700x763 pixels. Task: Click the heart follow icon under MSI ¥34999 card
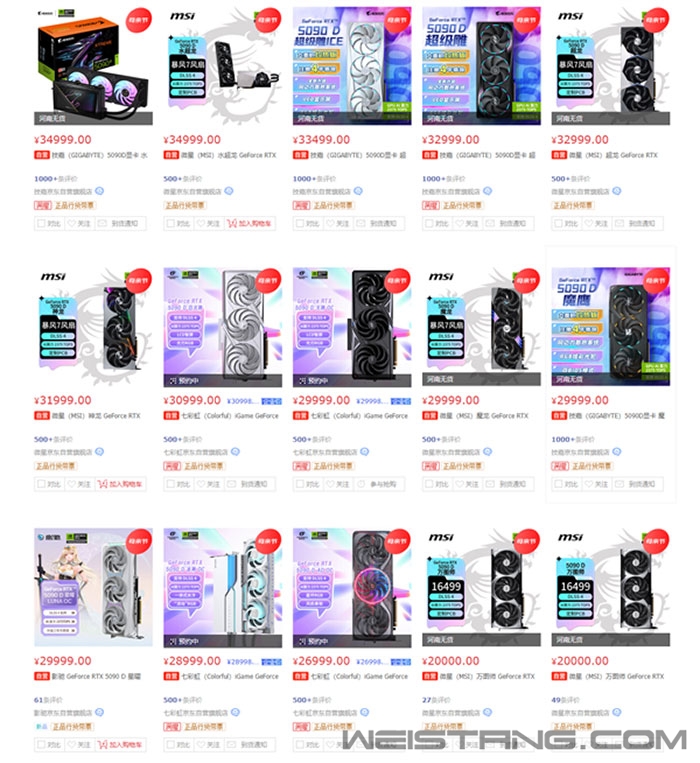(201, 223)
